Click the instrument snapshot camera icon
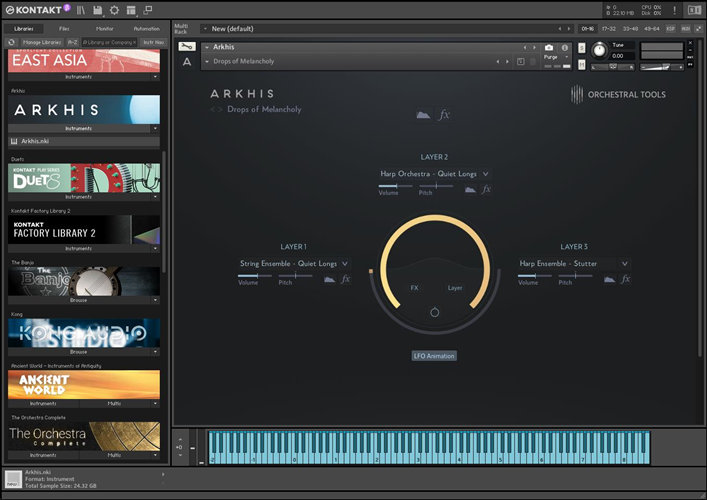 [549, 47]
